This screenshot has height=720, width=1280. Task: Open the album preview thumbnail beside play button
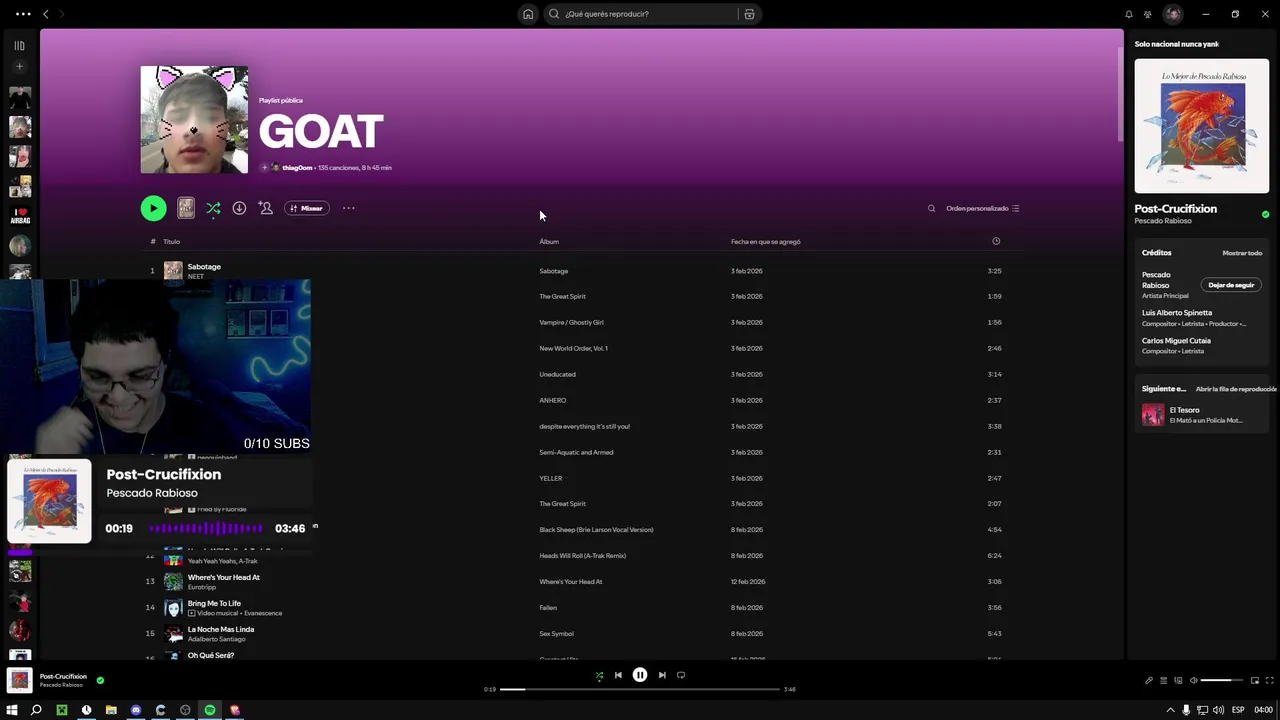(186, 208)
